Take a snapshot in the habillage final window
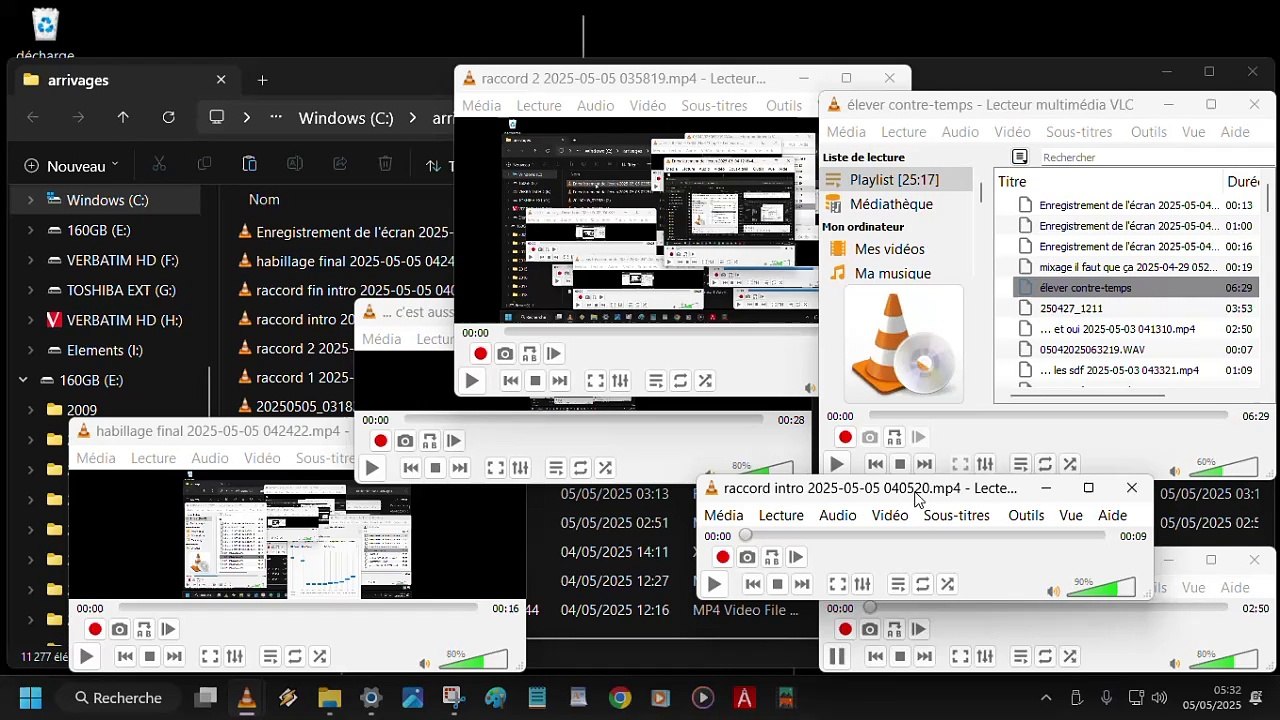This screenshot has height=720, width=1280. coord(119,630)
